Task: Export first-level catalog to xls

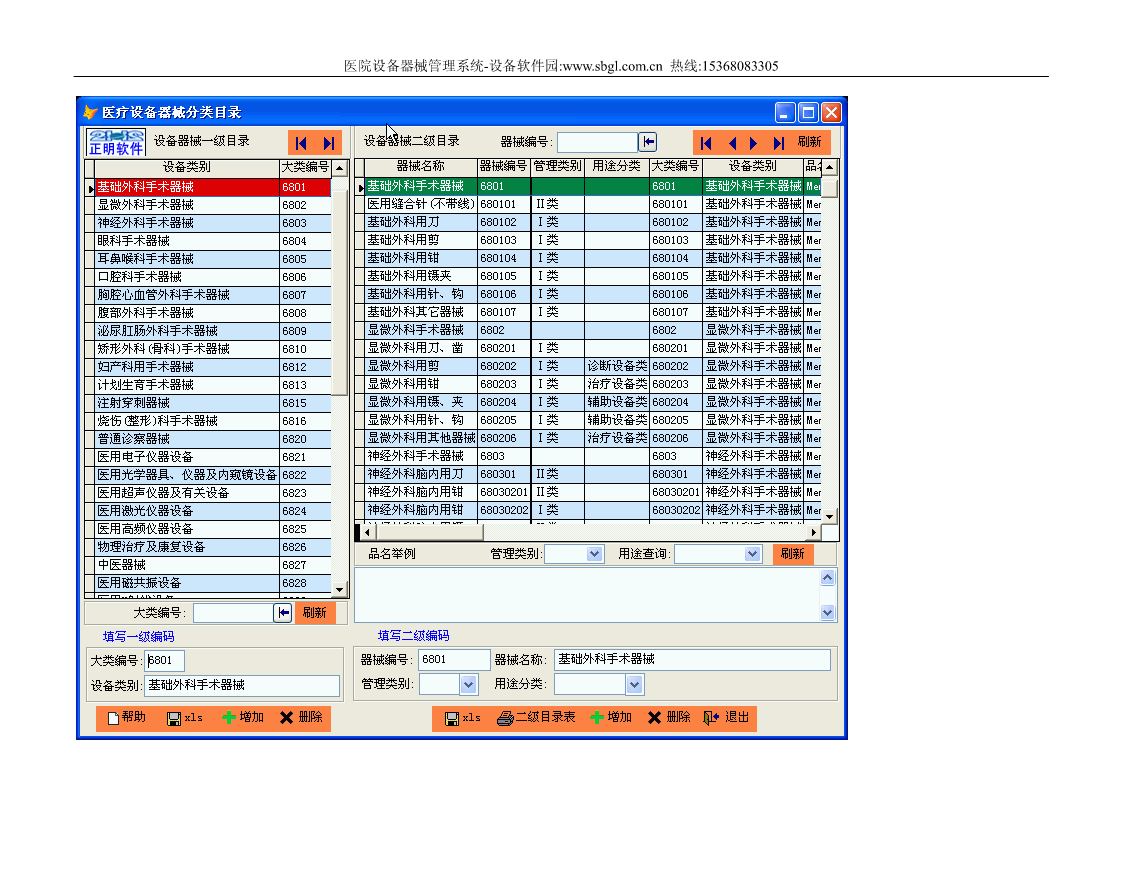Action: tap(185, 717)
